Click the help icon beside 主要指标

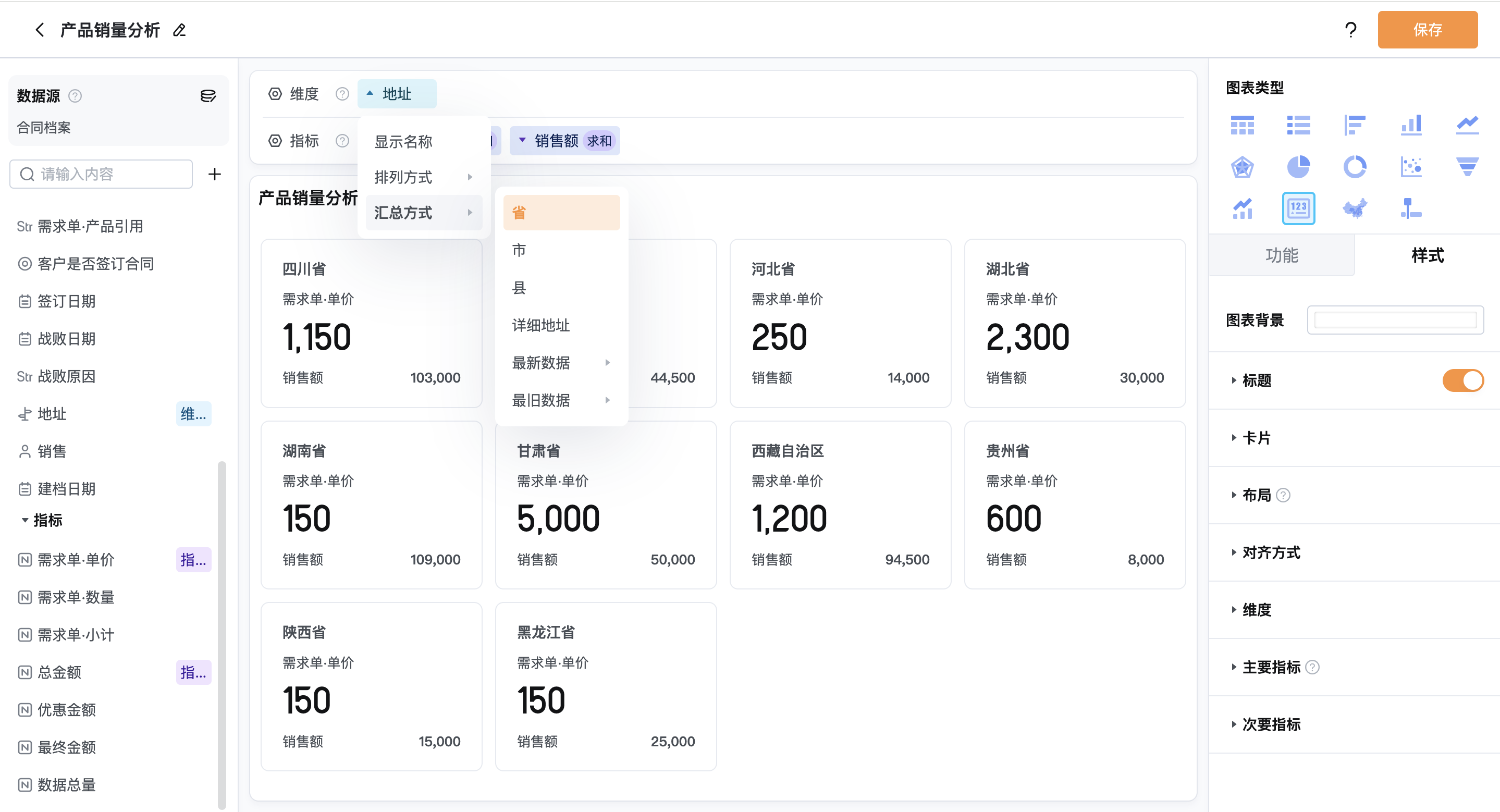[x=1312, y=667]
